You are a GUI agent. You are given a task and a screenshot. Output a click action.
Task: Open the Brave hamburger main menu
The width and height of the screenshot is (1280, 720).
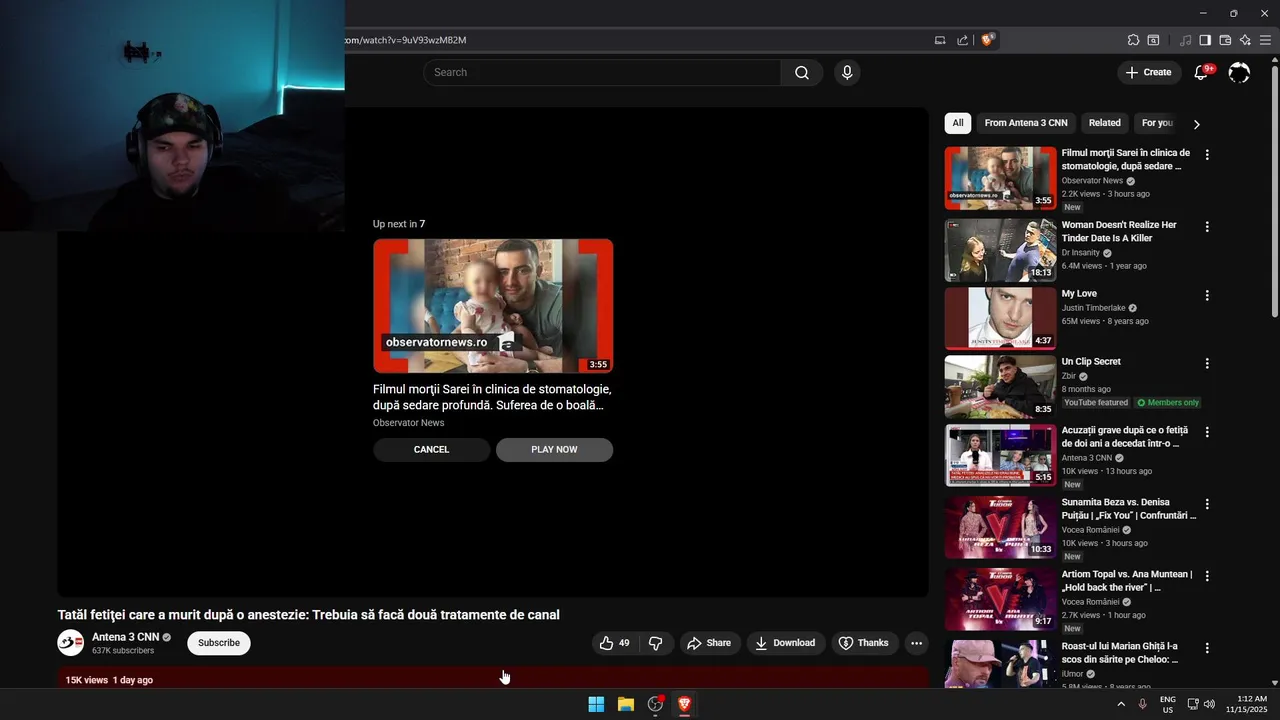click(x=1265, y=40)
